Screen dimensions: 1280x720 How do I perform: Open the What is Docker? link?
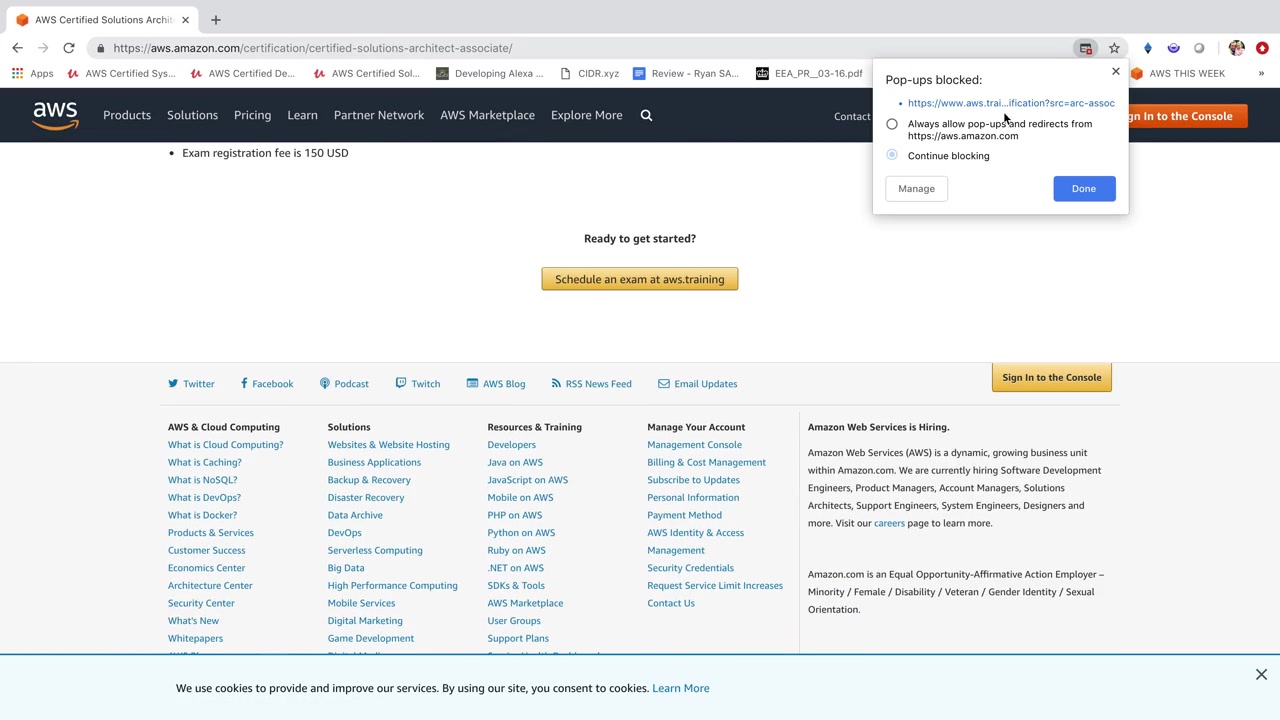202,515
